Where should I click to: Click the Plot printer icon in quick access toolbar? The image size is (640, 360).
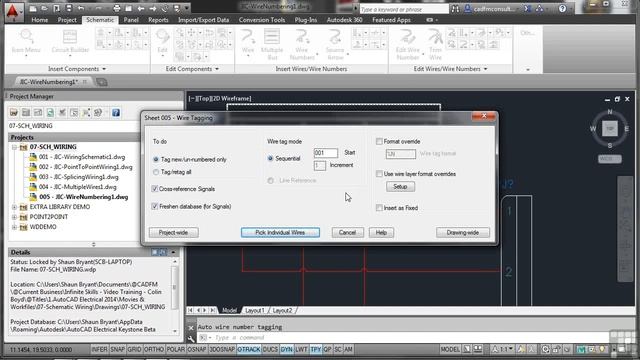coord(117,8)
